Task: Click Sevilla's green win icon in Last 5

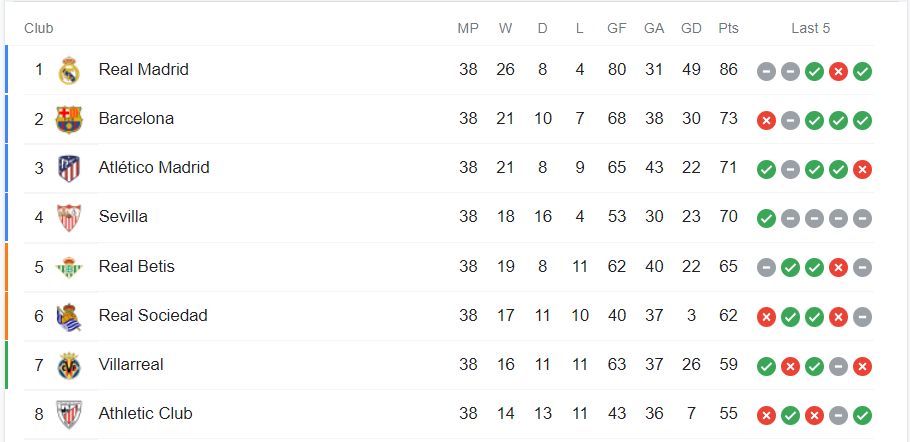Action: (x=766, y=219)
